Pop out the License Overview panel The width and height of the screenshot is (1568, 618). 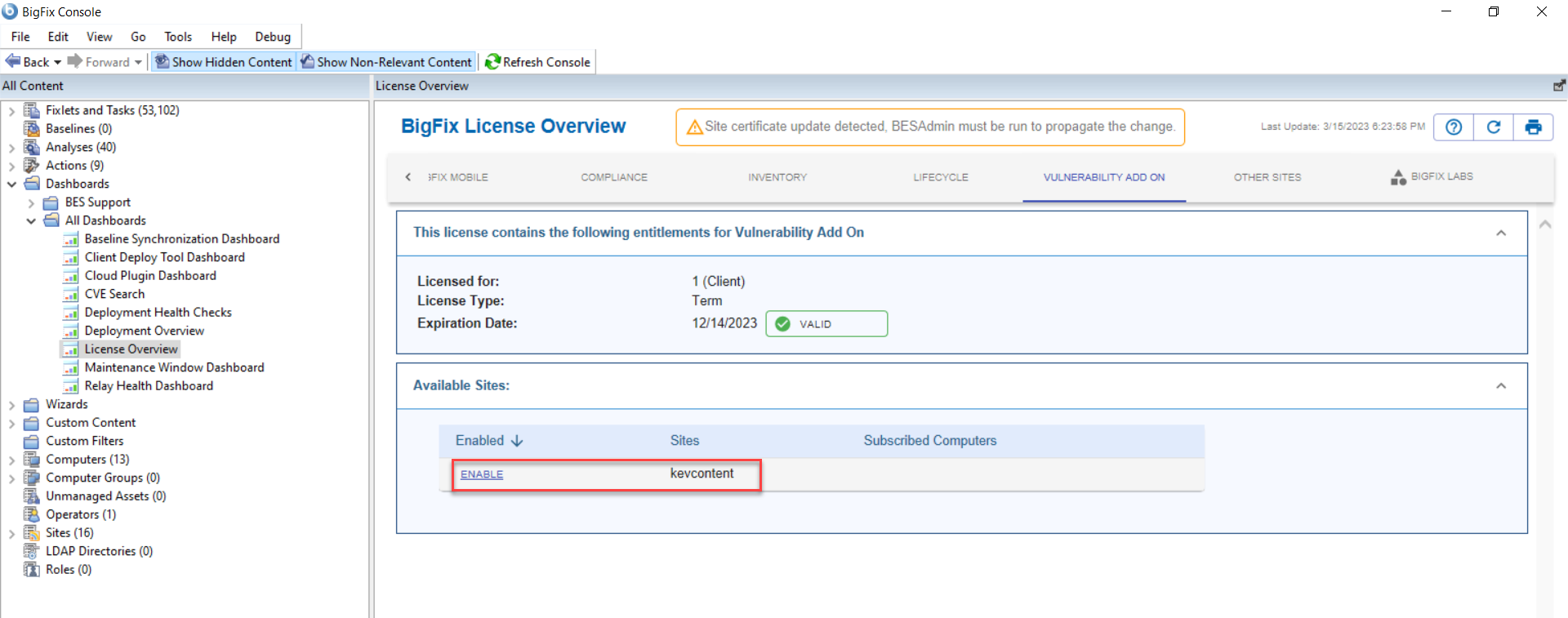pos(1559,86)
